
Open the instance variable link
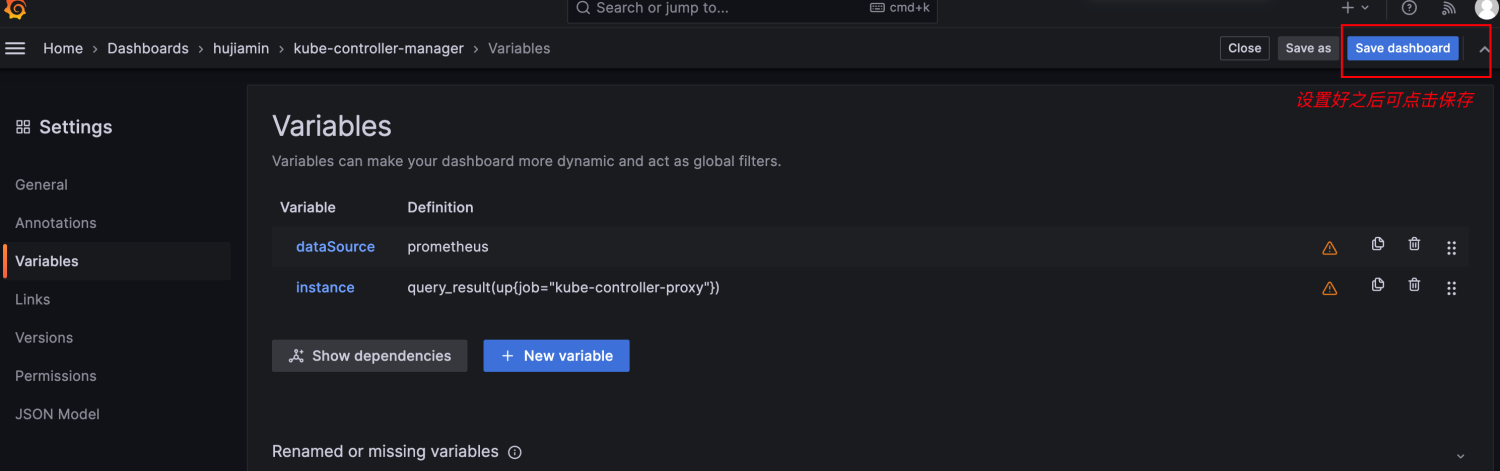[325, 287]
